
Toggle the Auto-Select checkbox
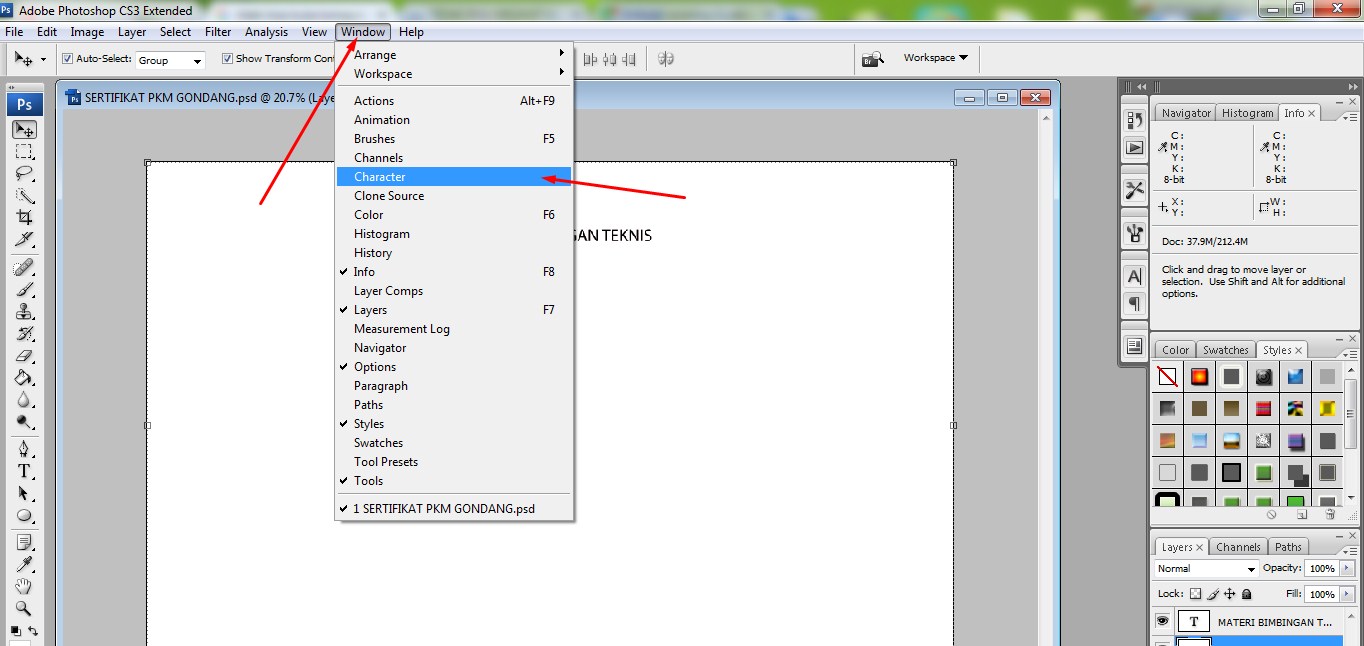point(68,59)
